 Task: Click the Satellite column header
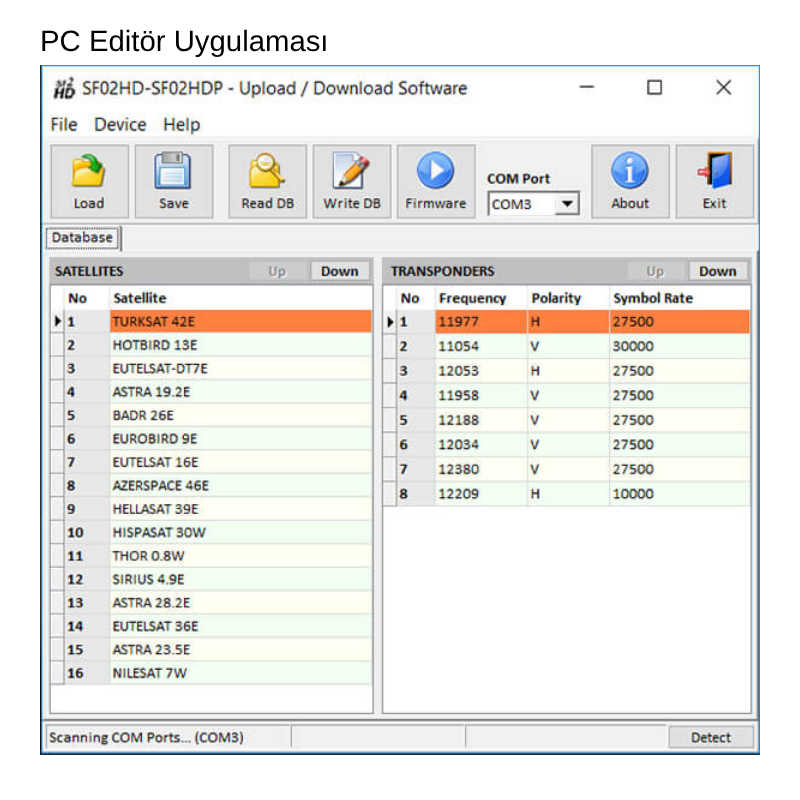pyautogui.click(x=241, y=298)
